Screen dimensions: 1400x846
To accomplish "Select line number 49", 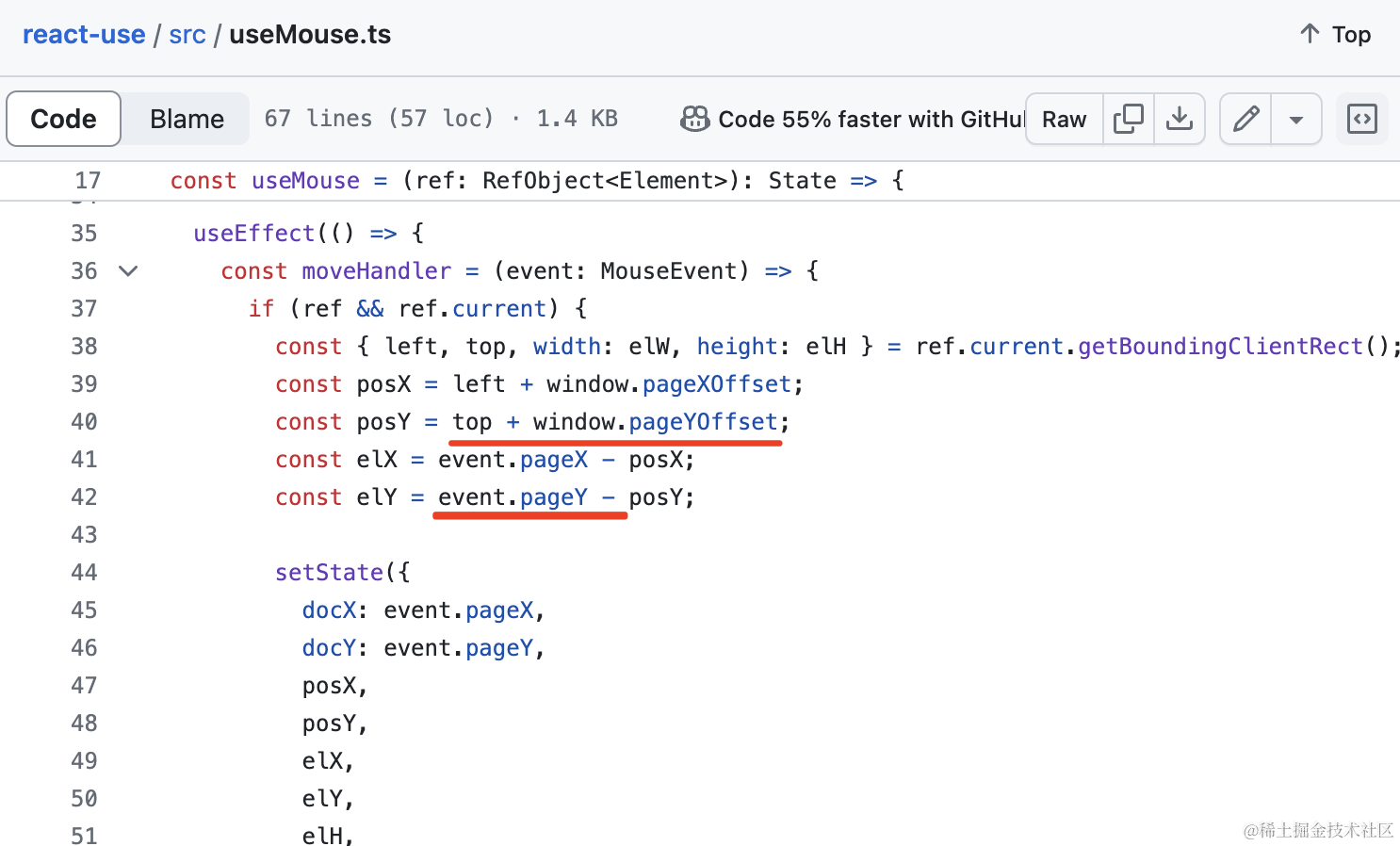I will click(84, 761).
